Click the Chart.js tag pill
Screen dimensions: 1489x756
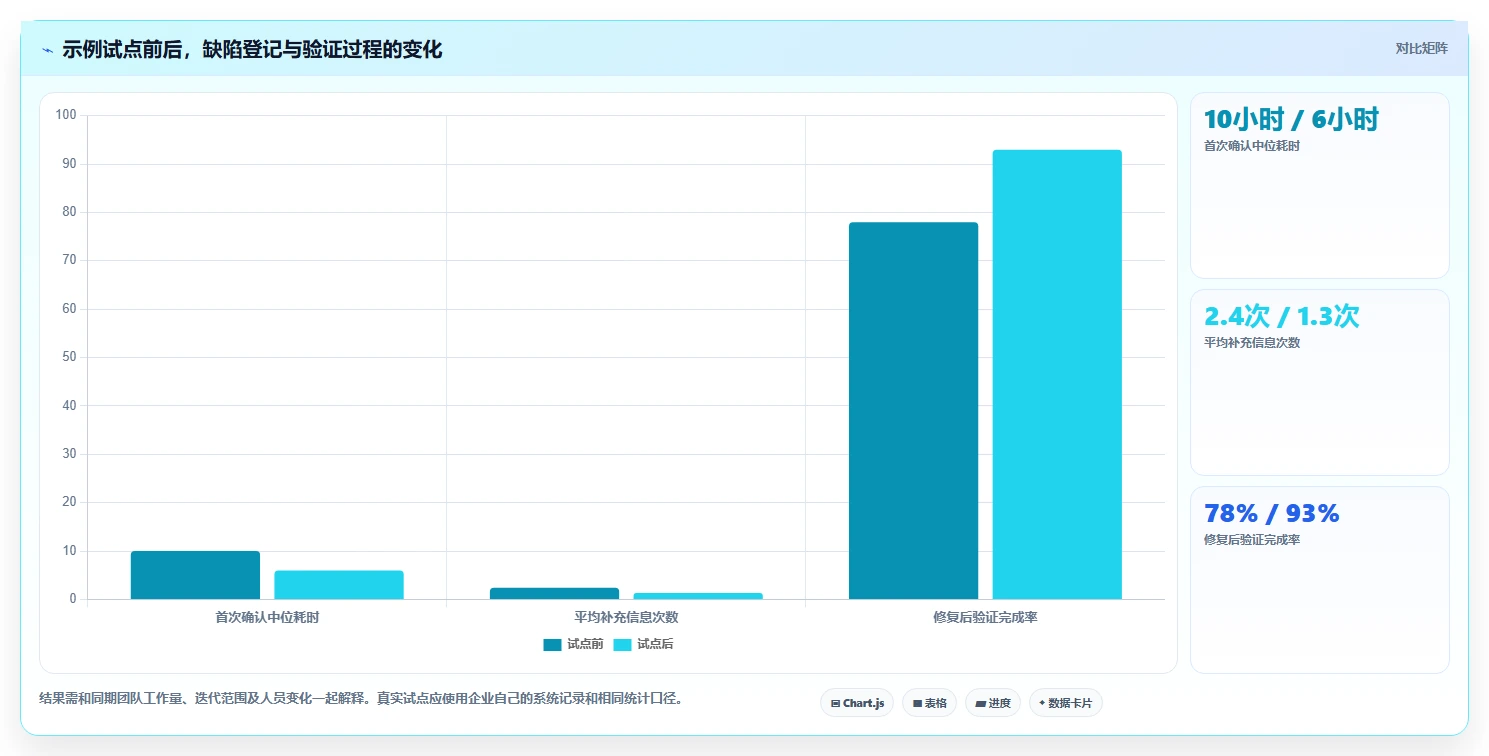(857, 703)
